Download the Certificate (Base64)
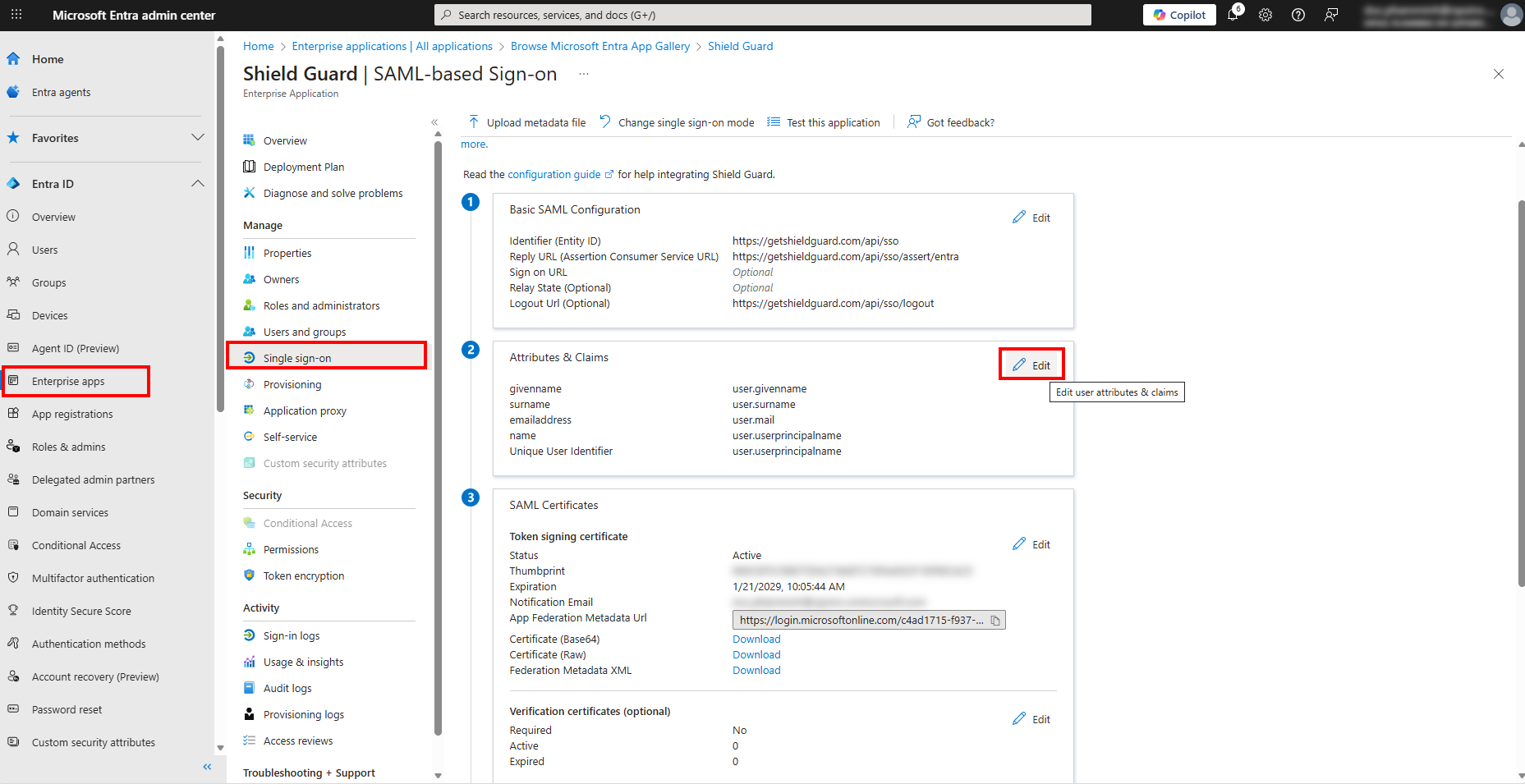 click(756, 640)
